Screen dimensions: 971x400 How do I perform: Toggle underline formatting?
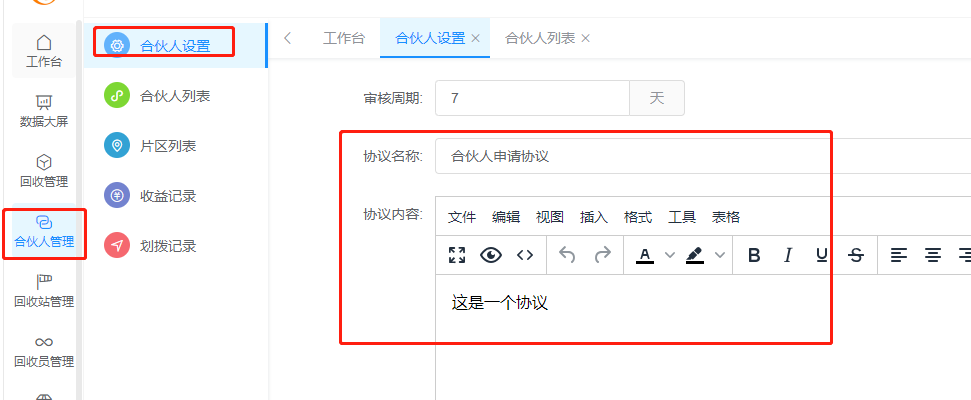pos(822,255)
